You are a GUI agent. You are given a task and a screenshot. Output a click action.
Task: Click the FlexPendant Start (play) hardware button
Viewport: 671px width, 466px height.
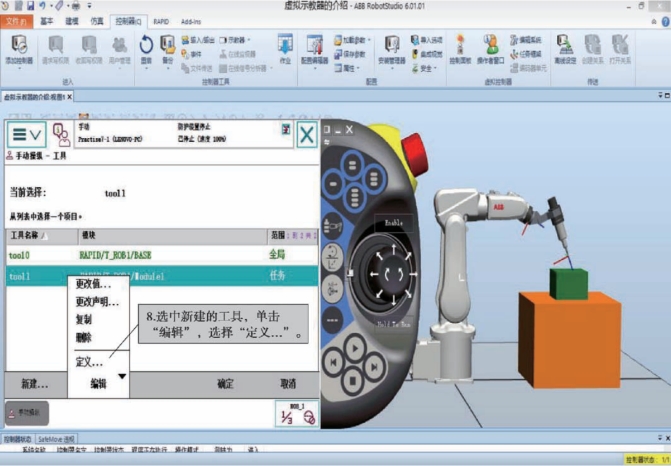coord(355,349)
